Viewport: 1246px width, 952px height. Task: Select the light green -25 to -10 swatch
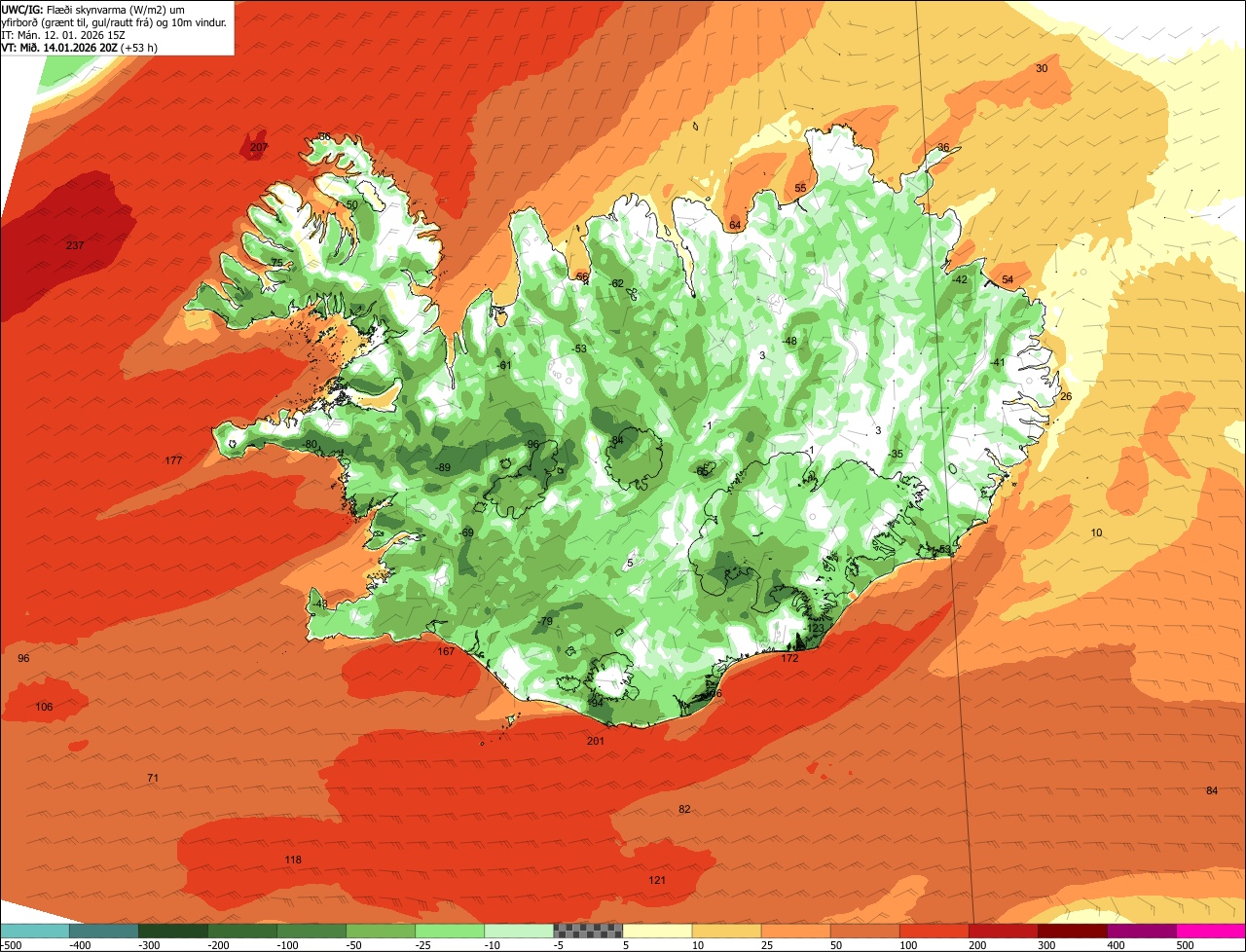point(450,931)
